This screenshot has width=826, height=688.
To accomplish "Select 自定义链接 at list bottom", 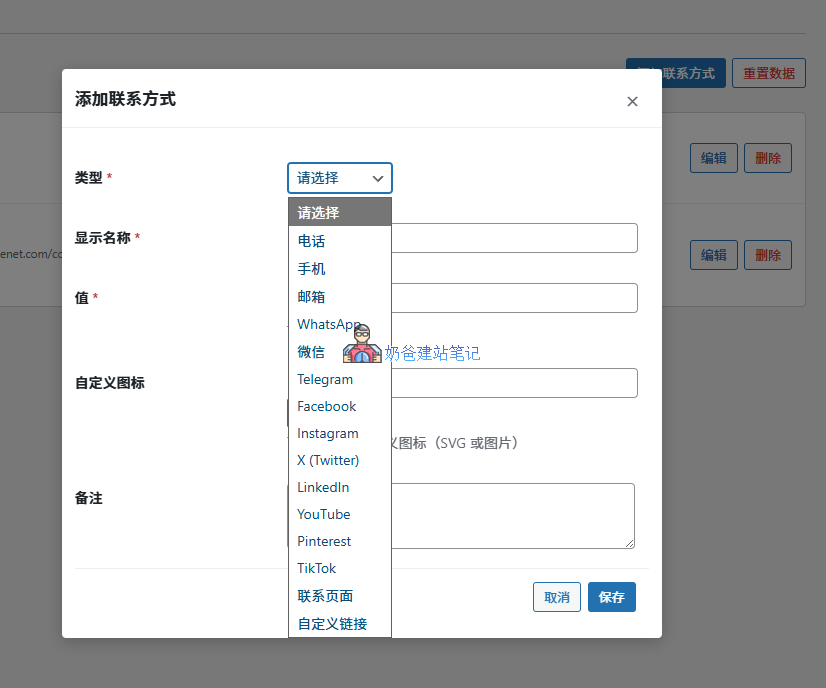I will 332,624.
